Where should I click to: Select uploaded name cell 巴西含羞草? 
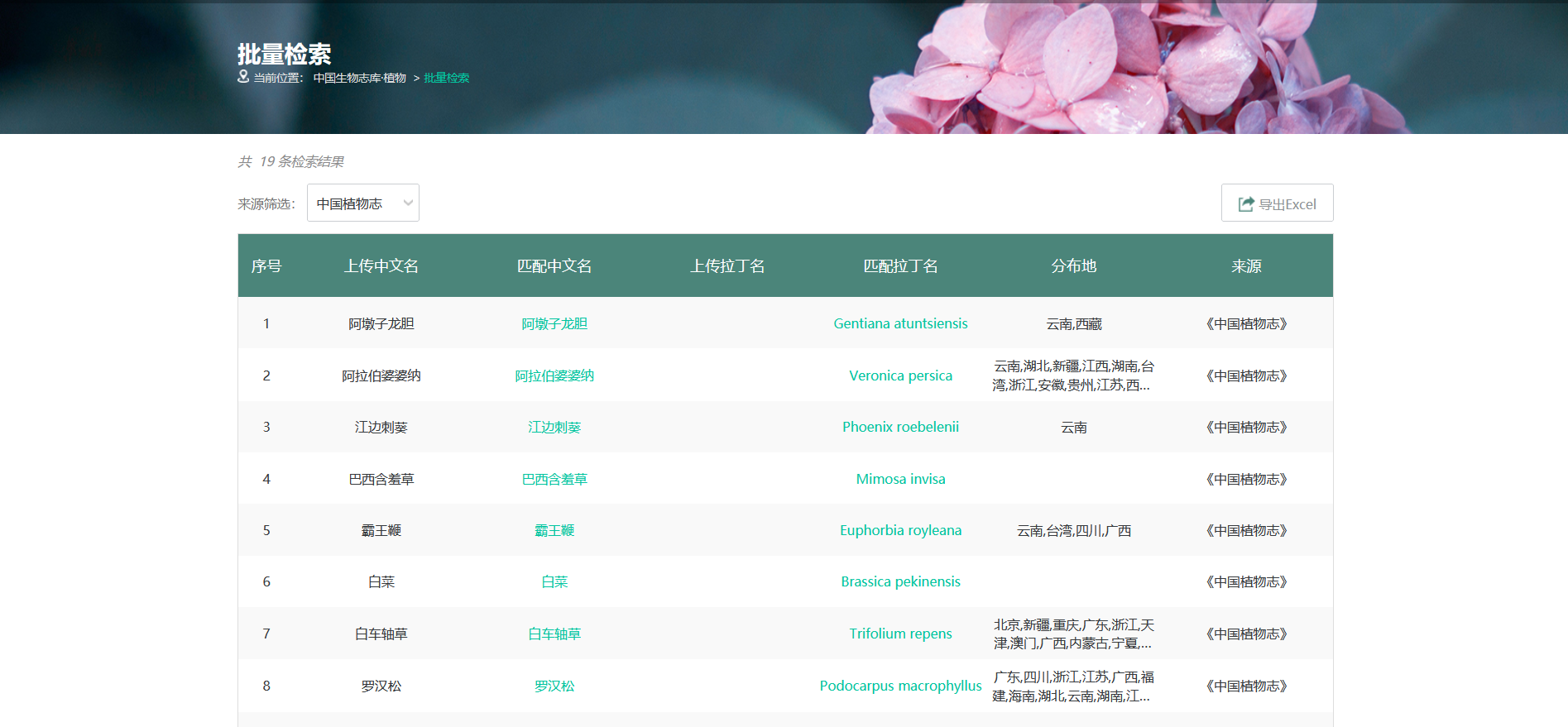[381, 479]
